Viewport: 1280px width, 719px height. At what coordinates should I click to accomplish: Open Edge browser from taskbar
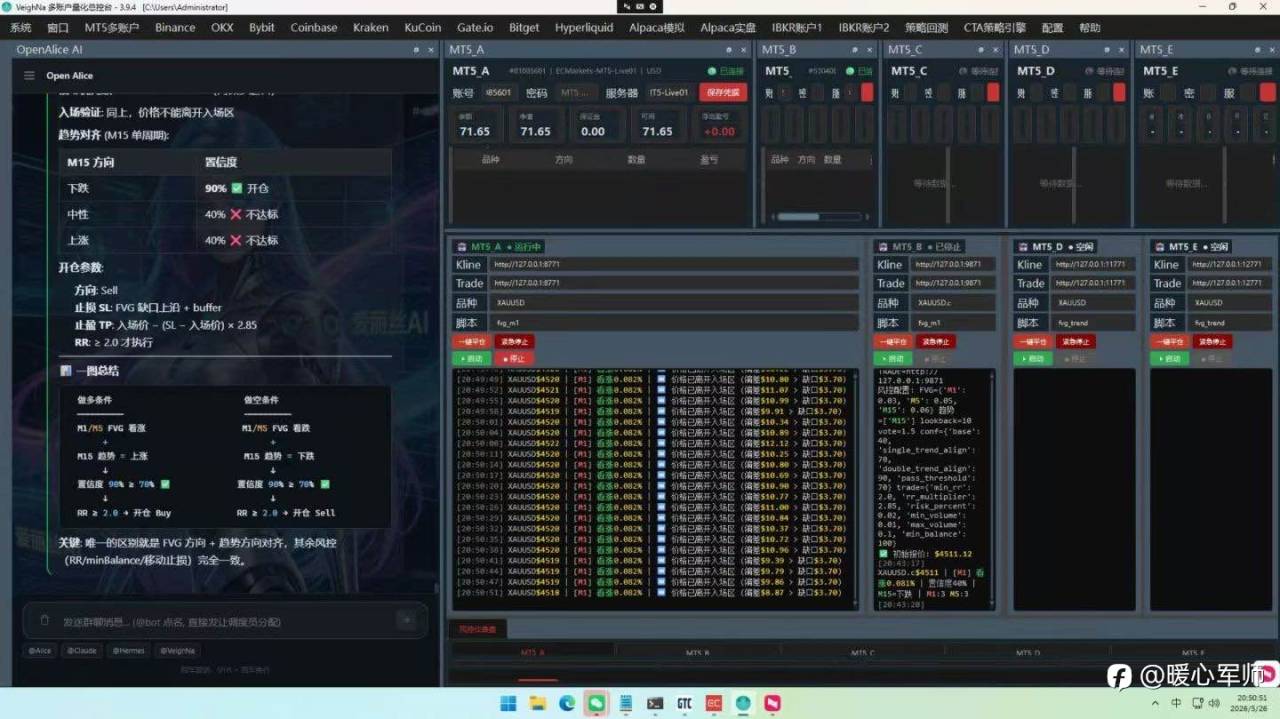(x=567, y=703)
